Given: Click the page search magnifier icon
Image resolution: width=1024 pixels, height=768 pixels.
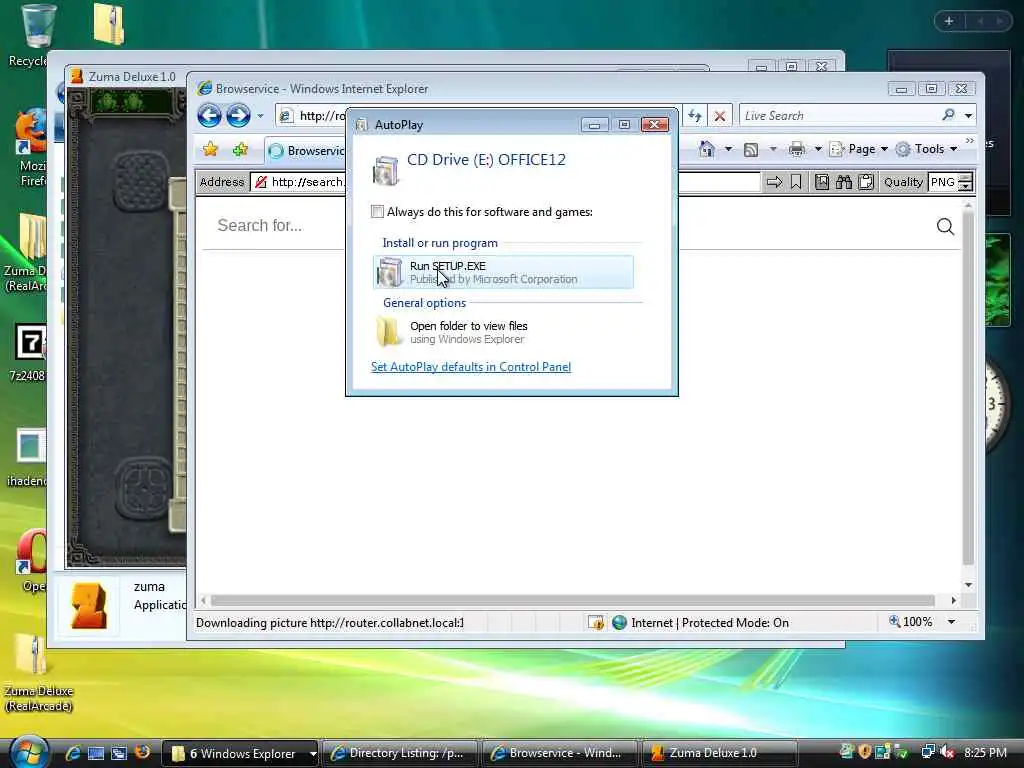Looking at the screenshot, I should pos(945,227).
